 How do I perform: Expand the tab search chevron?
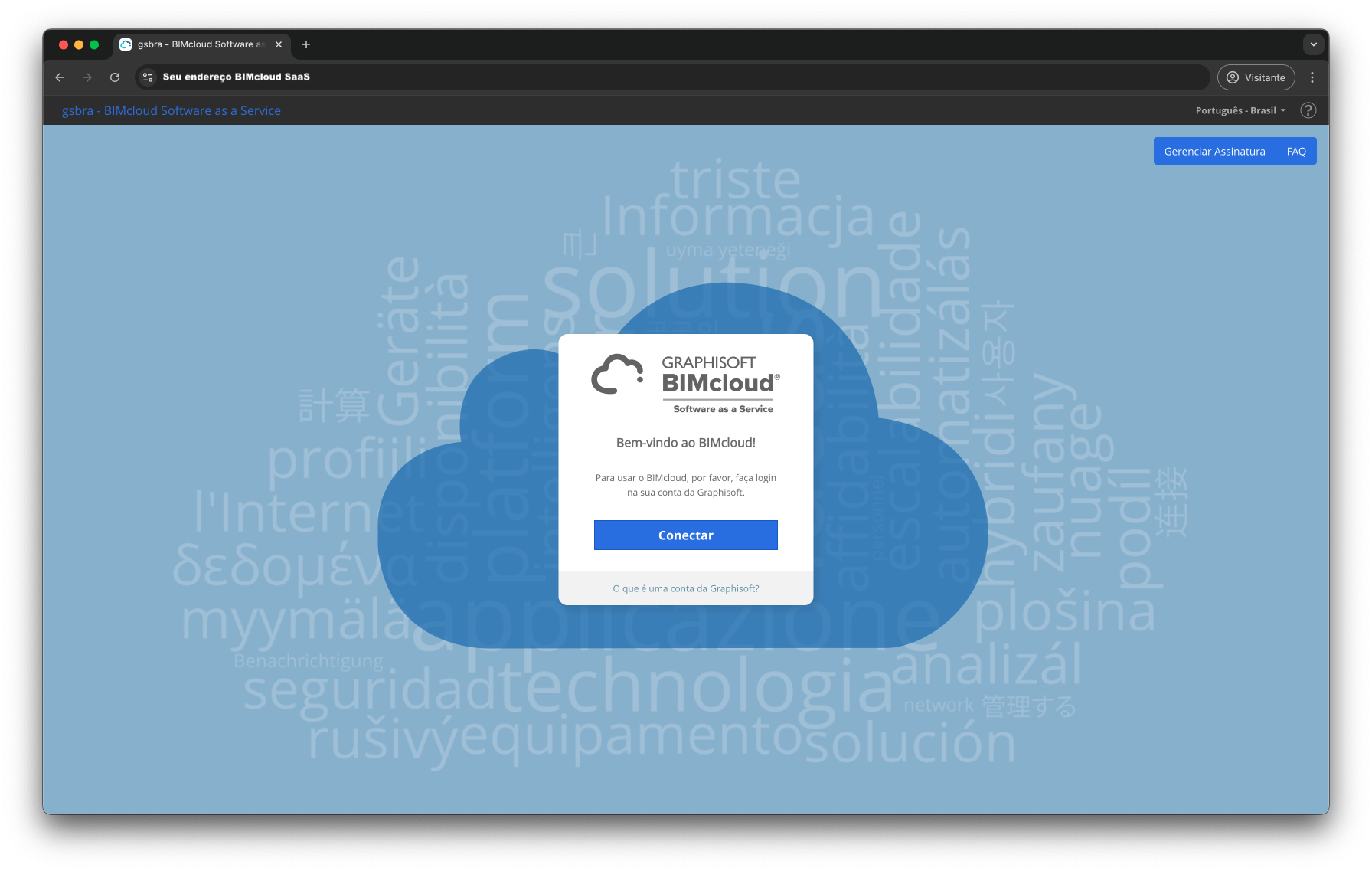pos(1314,44)
